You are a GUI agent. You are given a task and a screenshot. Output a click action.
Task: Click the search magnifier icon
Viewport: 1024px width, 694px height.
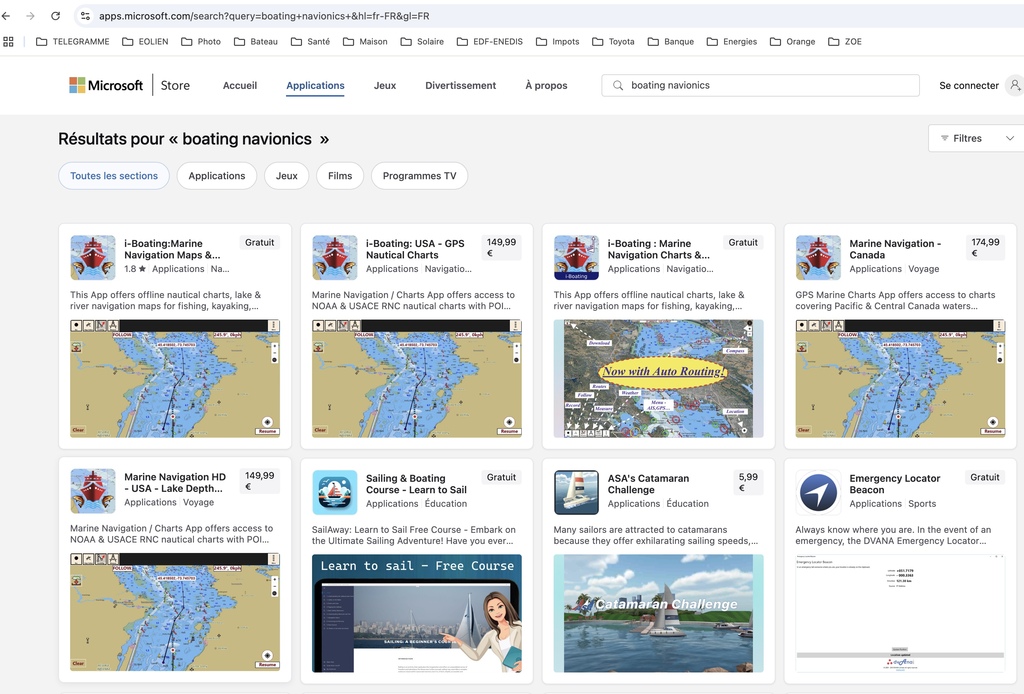click(617, 86)
